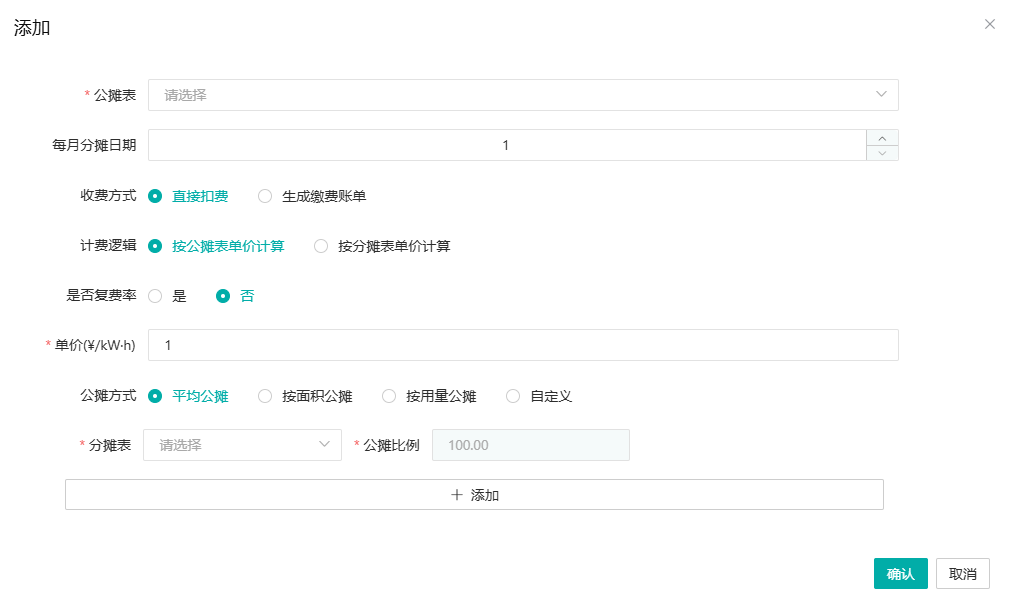Select the 直接扣费 radio option

tap(155, 196)
